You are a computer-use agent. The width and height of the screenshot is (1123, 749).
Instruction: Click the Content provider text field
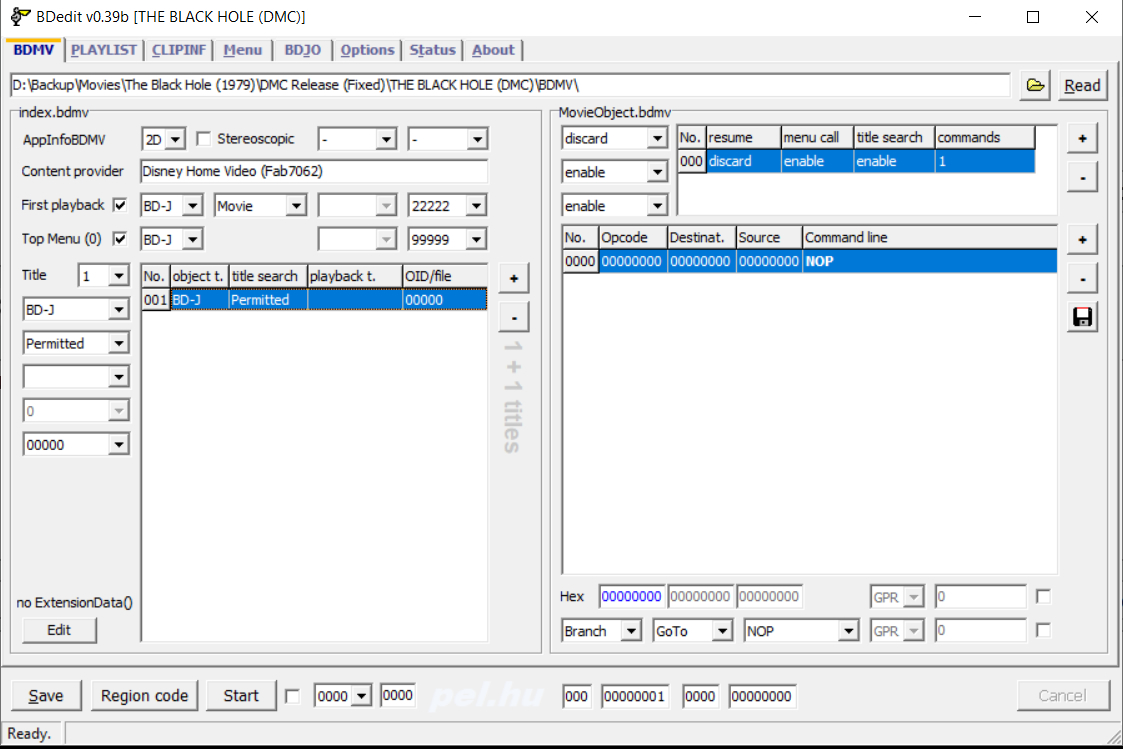pyautogui.click(x=313, y=172)
